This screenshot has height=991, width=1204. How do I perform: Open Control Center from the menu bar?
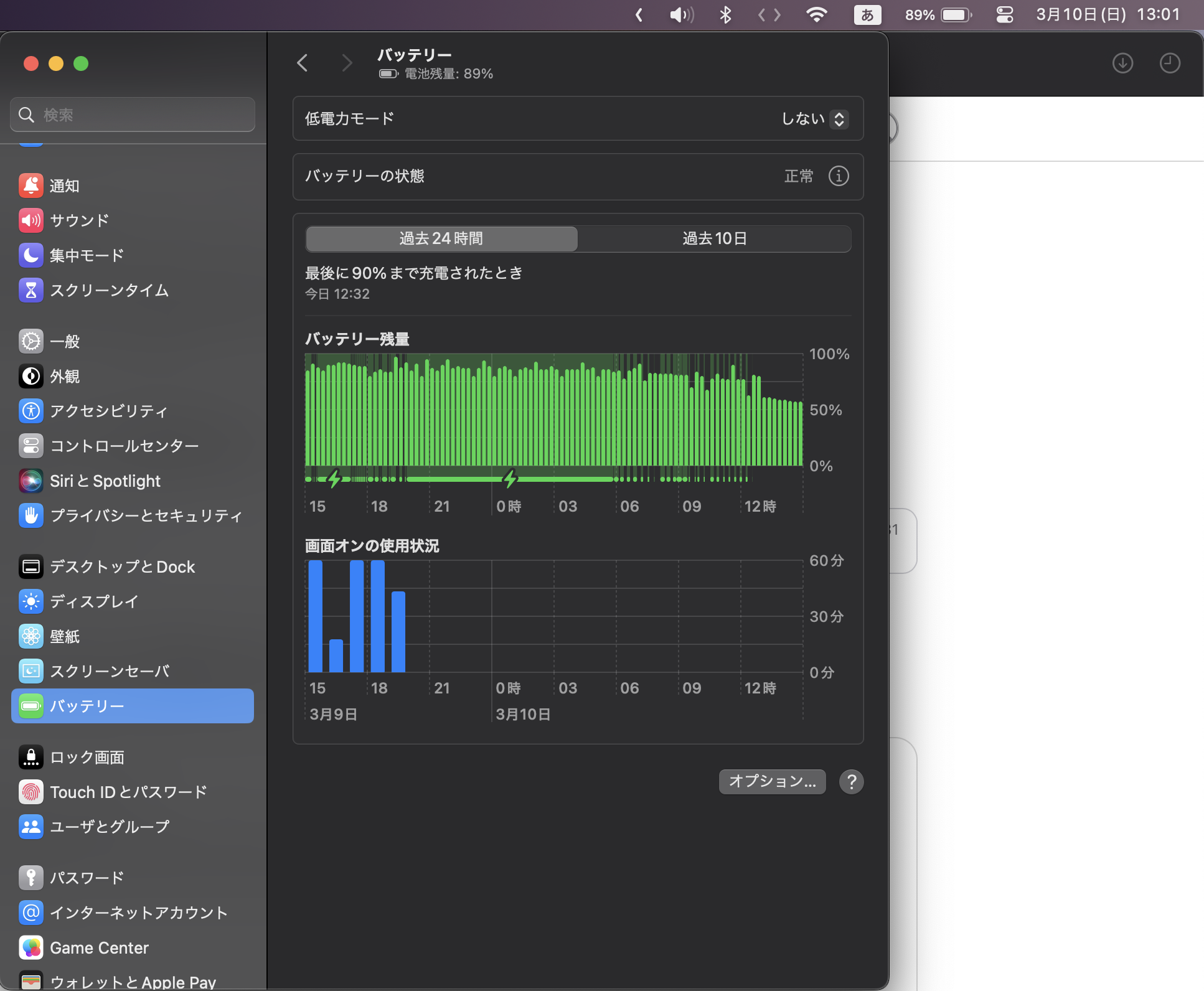point(1005,14)
